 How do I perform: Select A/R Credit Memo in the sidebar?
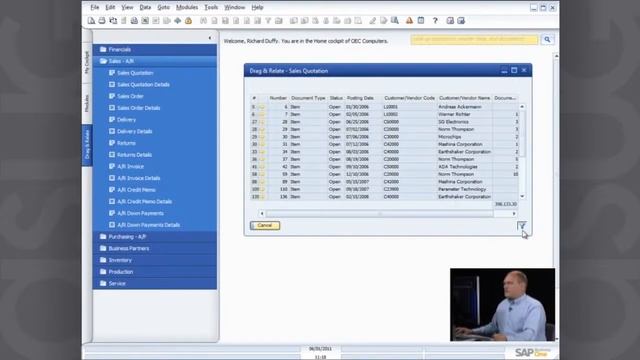(136, 190)
